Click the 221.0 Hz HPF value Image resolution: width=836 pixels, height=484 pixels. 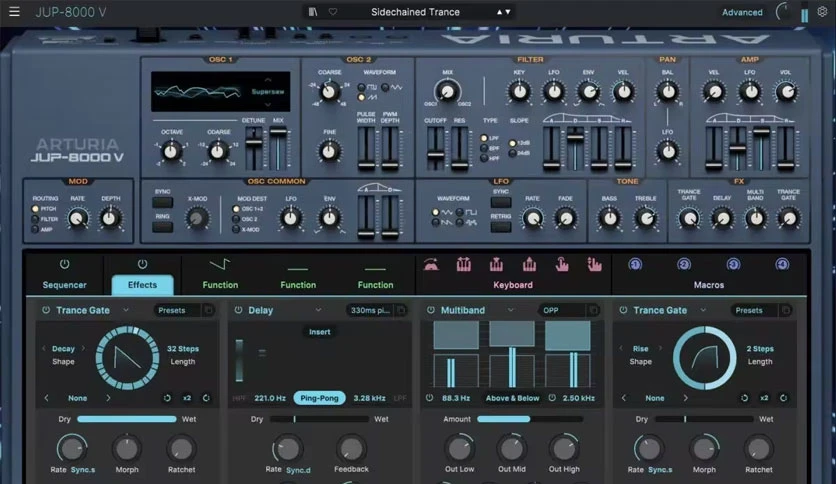click(x=270, y=398)
